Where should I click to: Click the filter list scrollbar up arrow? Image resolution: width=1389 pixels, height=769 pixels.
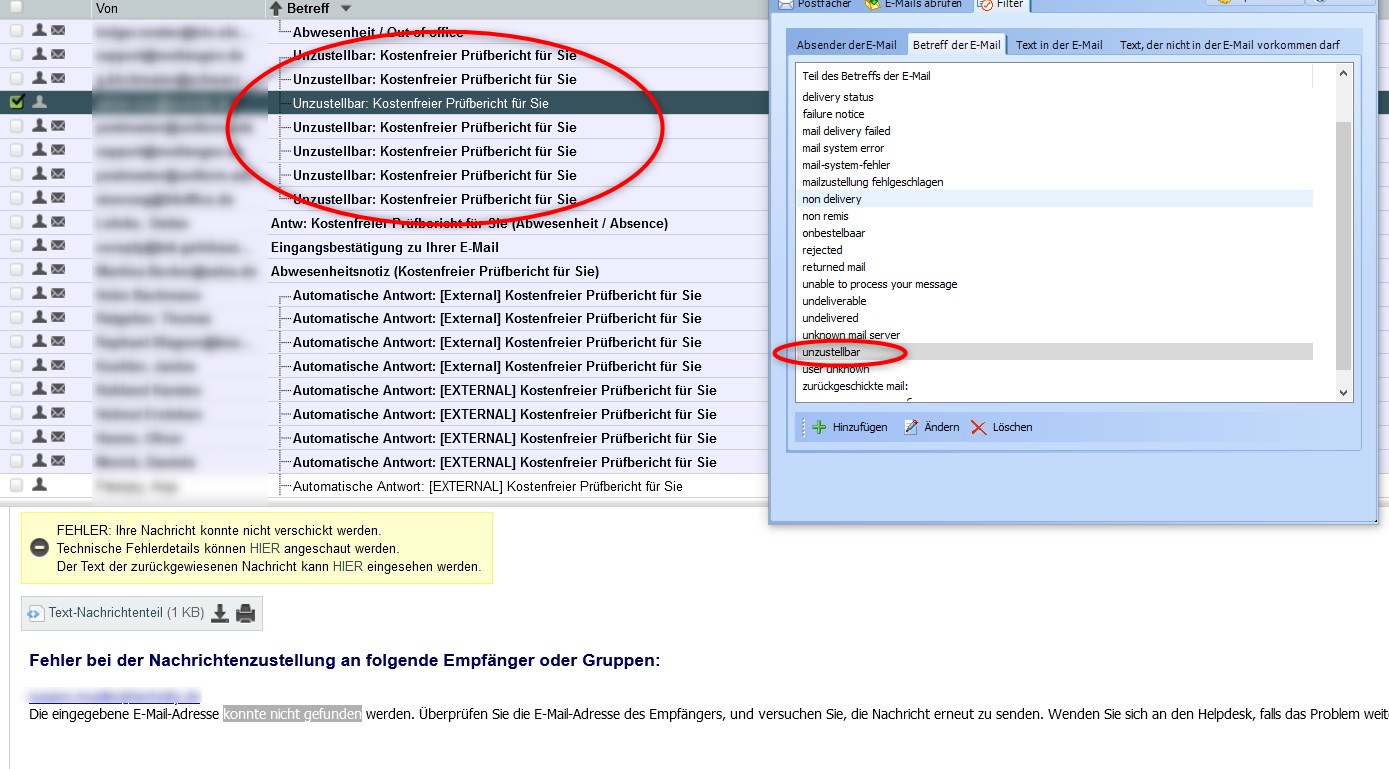click(1343, 72)
